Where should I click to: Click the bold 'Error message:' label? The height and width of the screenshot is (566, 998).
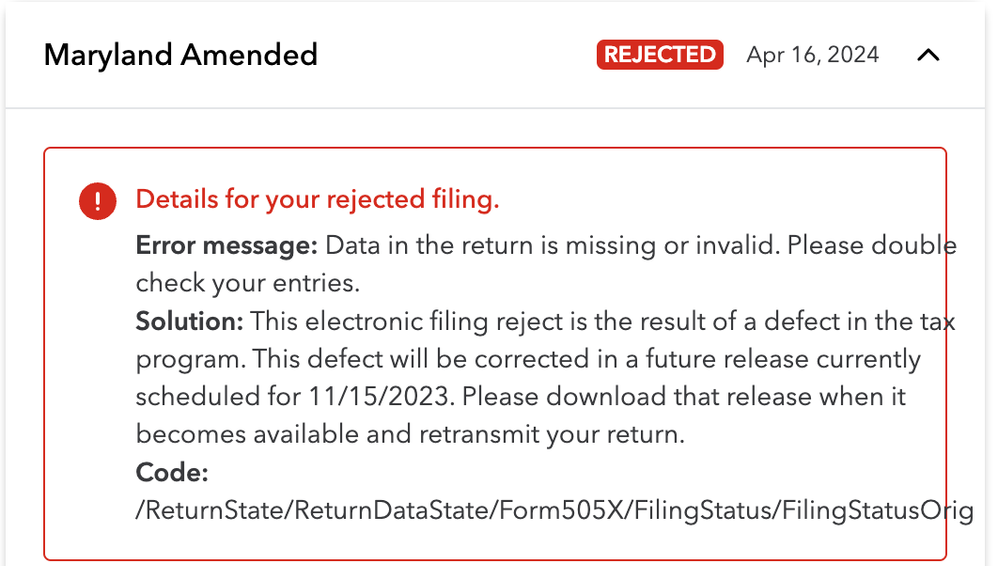(x=227, y=246)
